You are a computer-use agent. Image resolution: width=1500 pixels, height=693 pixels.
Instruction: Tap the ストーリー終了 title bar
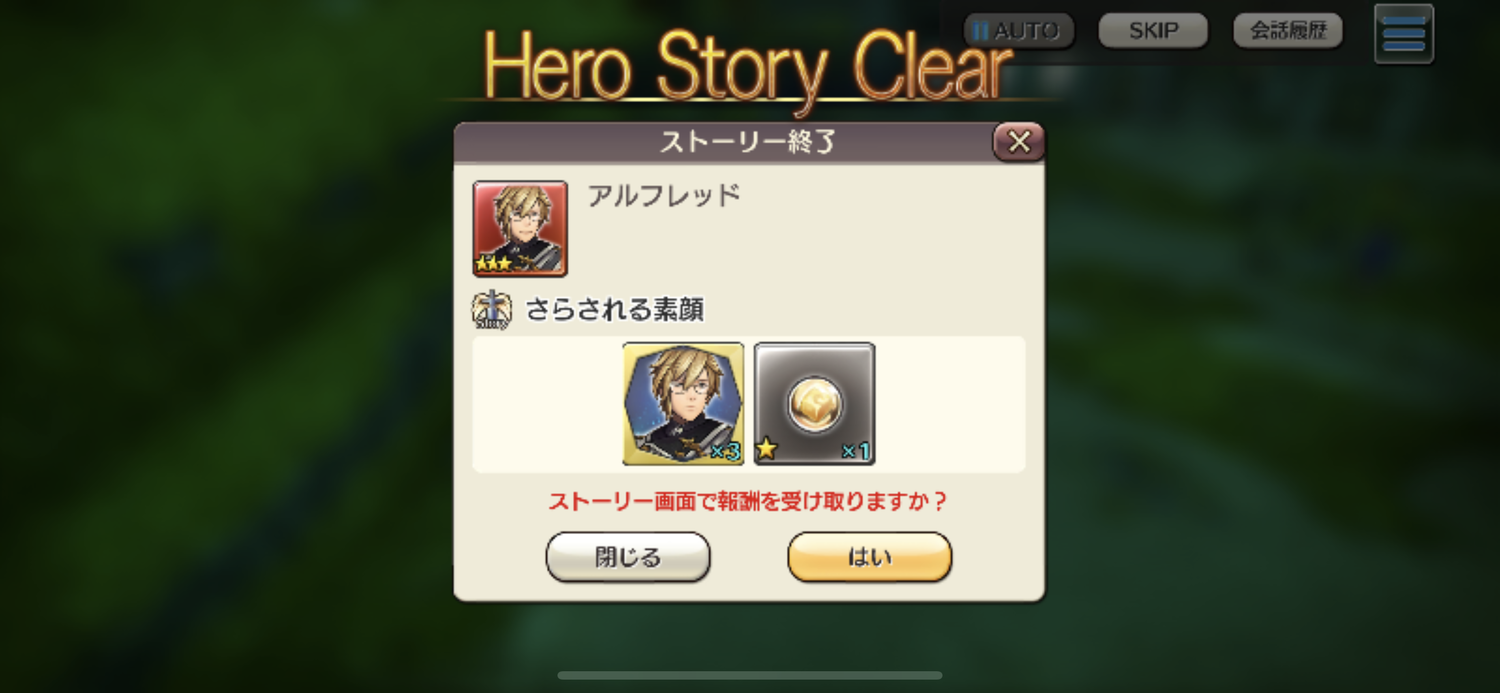click(749, 143)
